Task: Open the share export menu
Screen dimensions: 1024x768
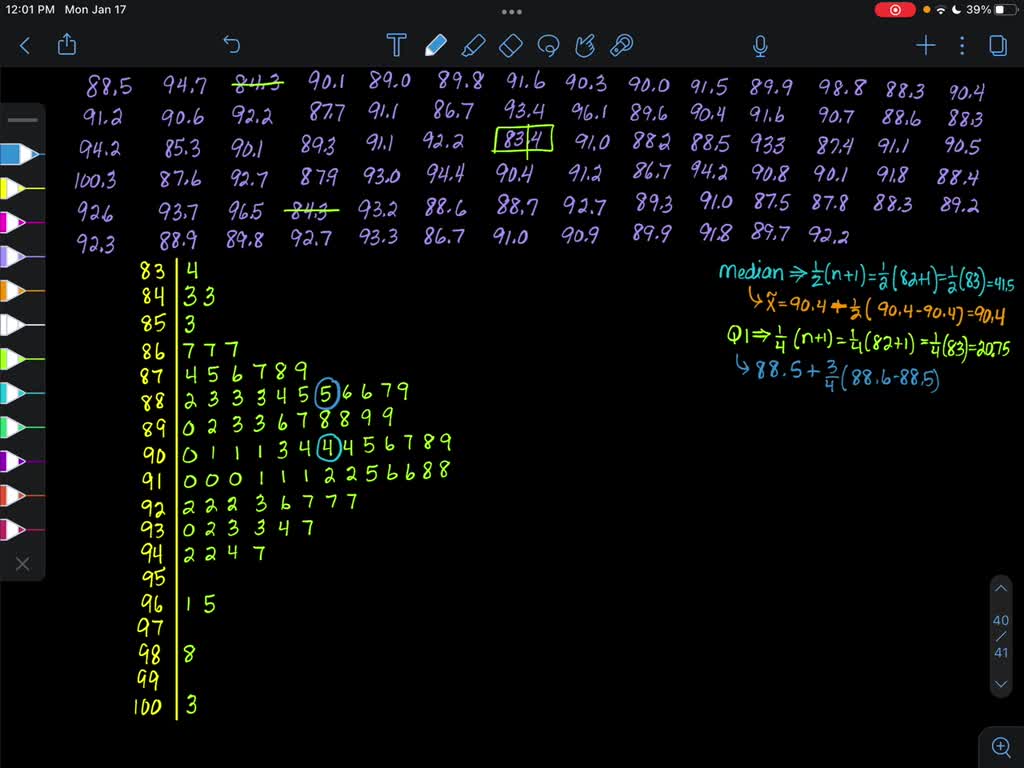Action: coord(67,45)
